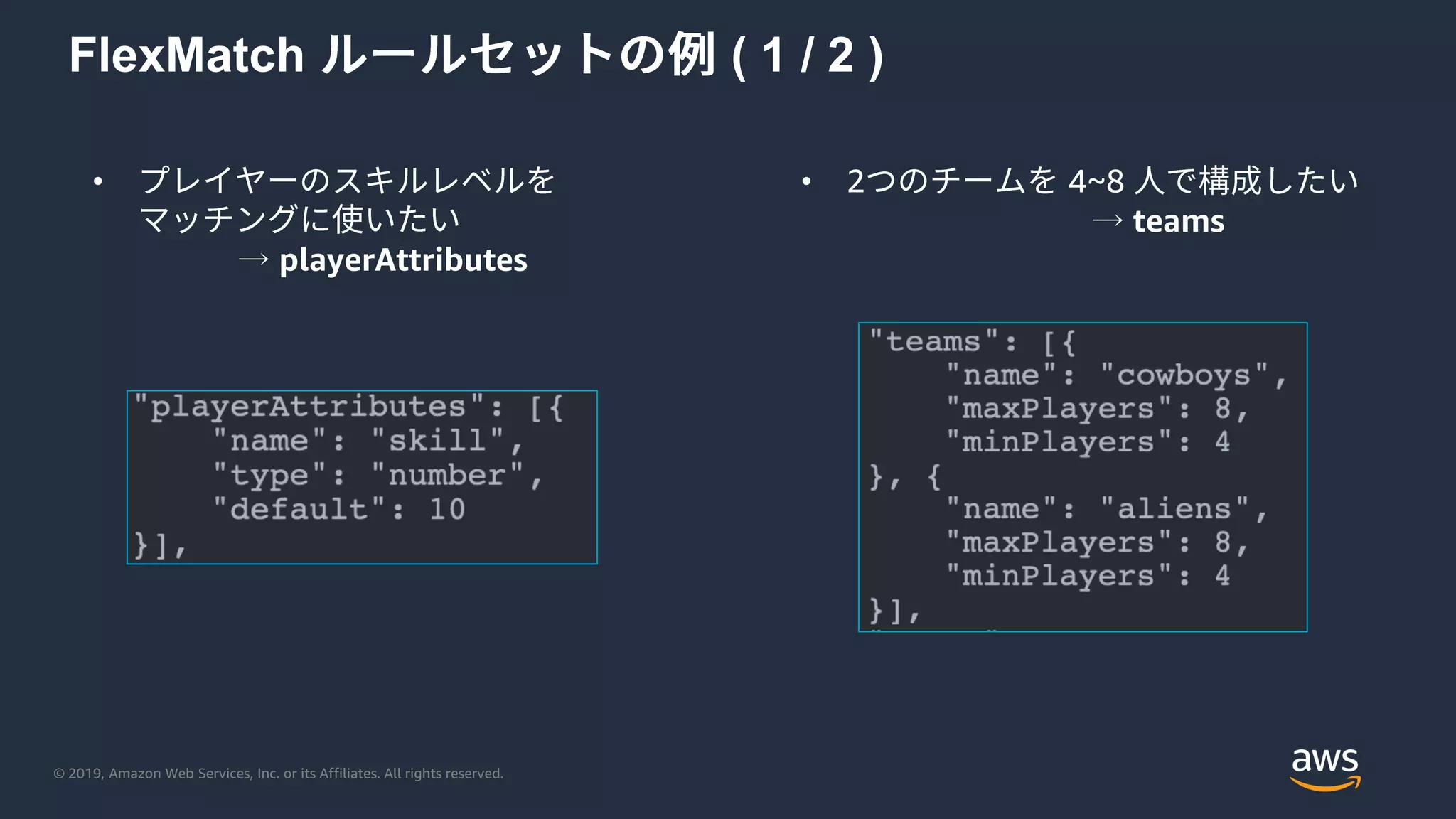Click the code line '"name": "skill",'
The width and height of the screenshot is (1456, 819).
(x=368, y=441)
